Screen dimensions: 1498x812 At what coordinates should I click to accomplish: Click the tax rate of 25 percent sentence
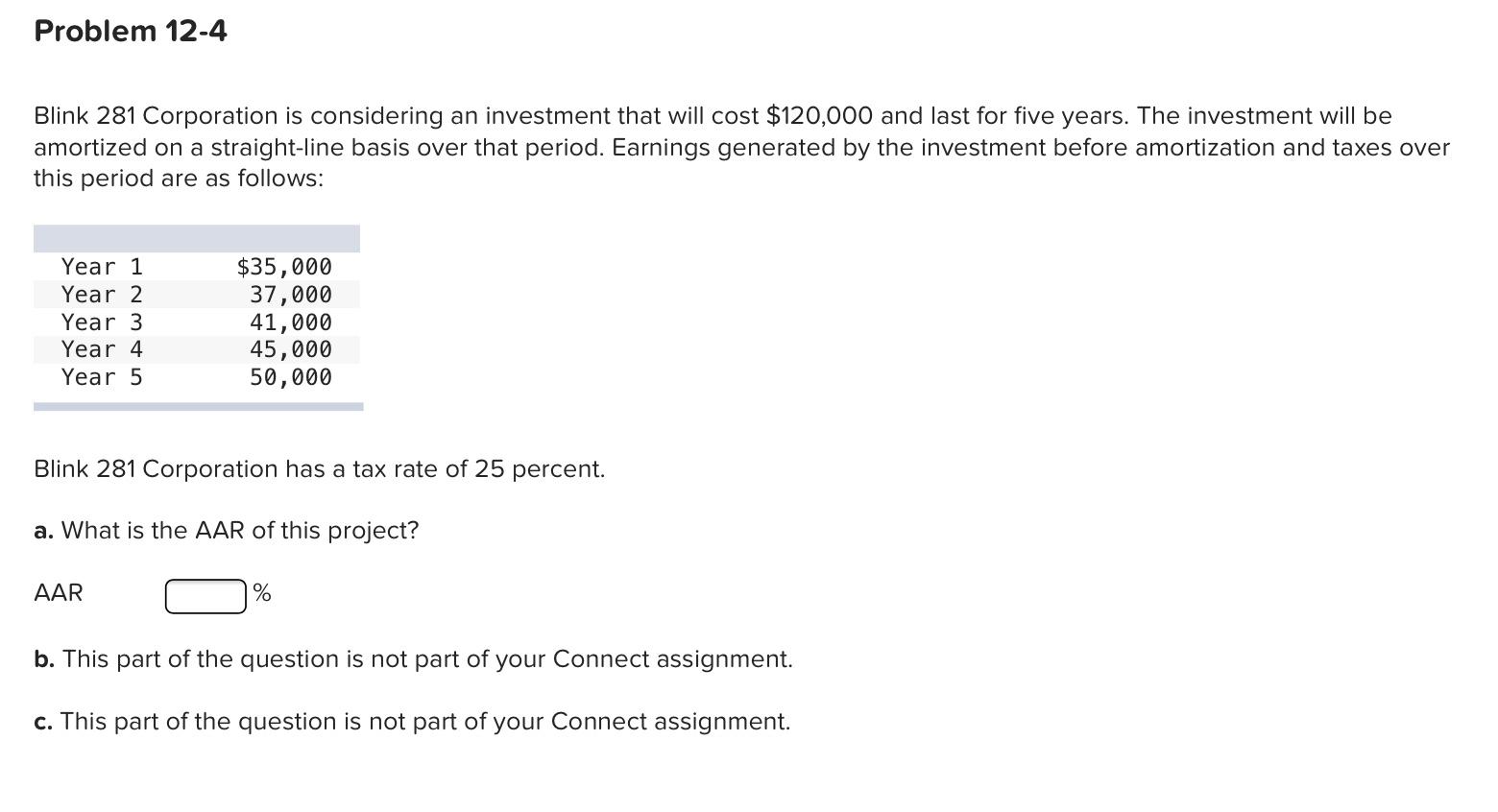[320, 469]
